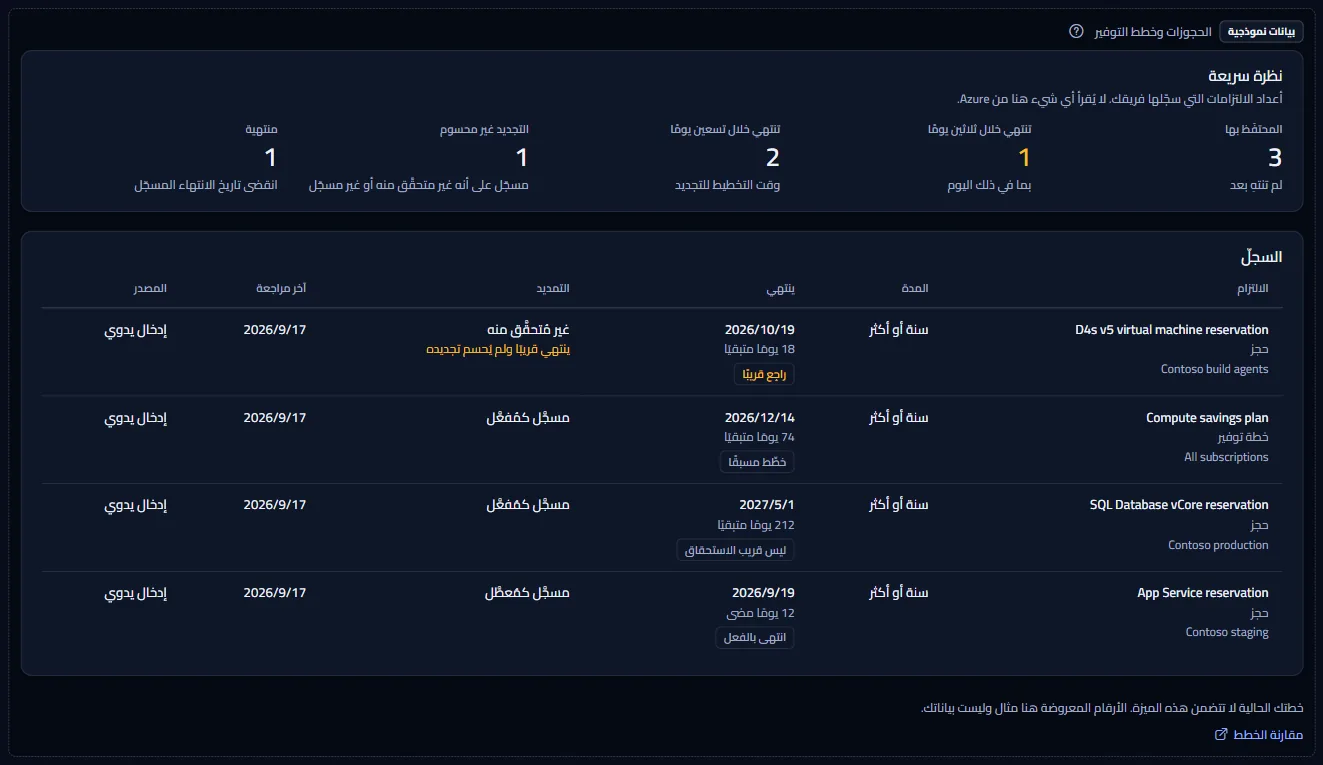1323x765 pixels.
Task: Click the 'انقضى تاريخ الانتهاء المسجّل' caption
Action: coord(206,186)
